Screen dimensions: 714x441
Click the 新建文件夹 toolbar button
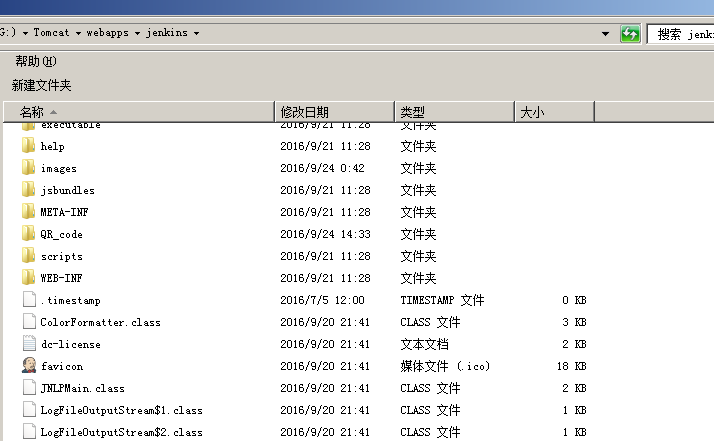(41, 85)
